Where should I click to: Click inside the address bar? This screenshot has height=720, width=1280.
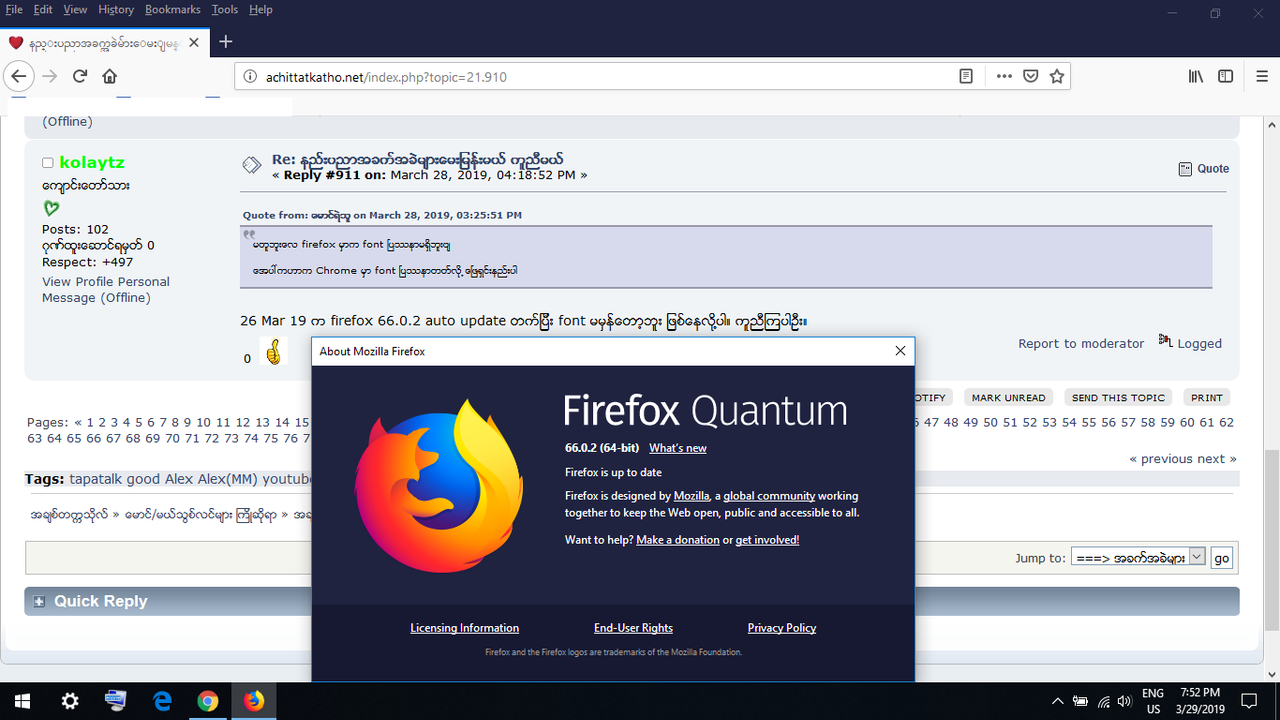pyautogui.click(x=600, y=76)
